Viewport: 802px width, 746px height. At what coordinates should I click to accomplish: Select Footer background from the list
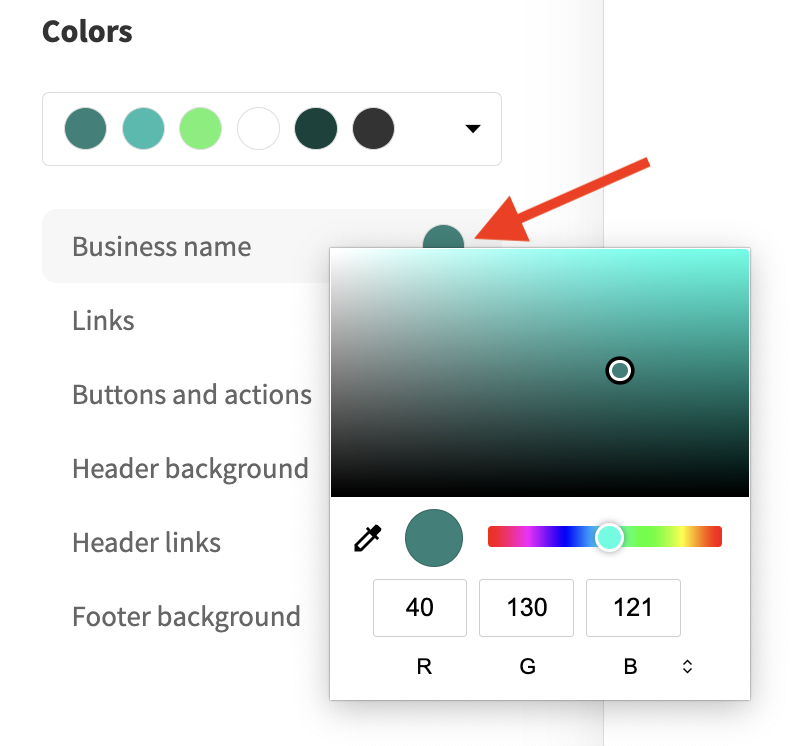(x=186, y=616)
